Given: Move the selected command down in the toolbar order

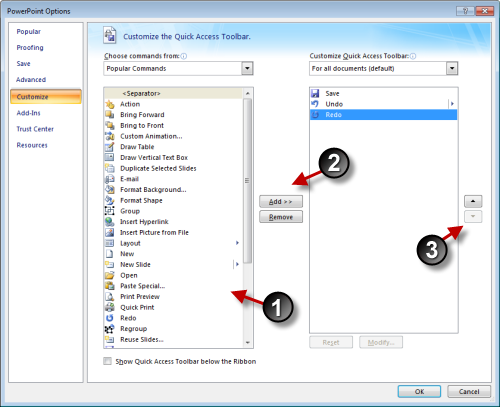Looking at the screenshot, I should 473,217.
